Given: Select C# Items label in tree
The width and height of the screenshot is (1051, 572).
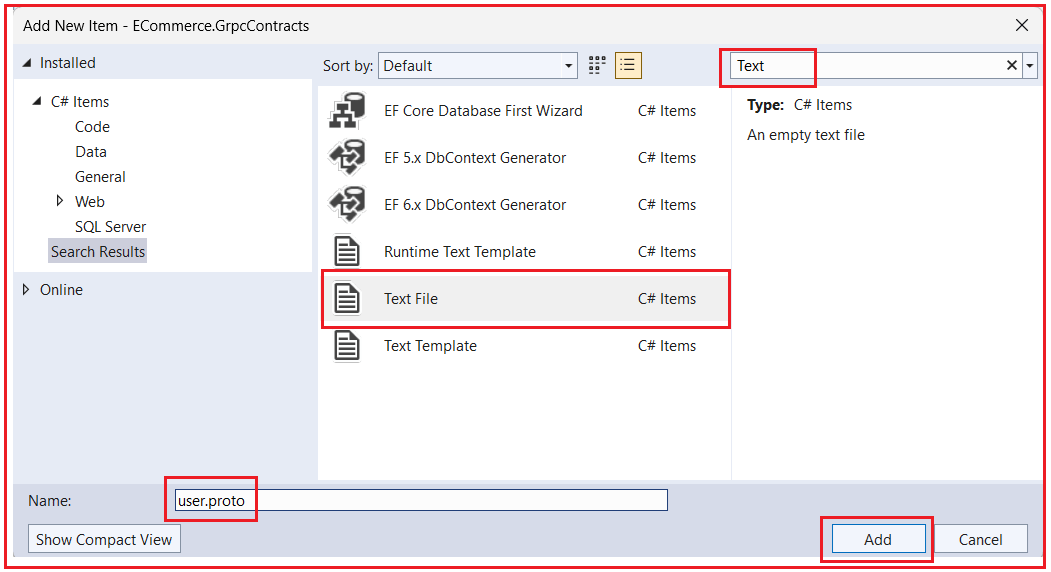Looking at the screenshot, I should pos(80,101).
